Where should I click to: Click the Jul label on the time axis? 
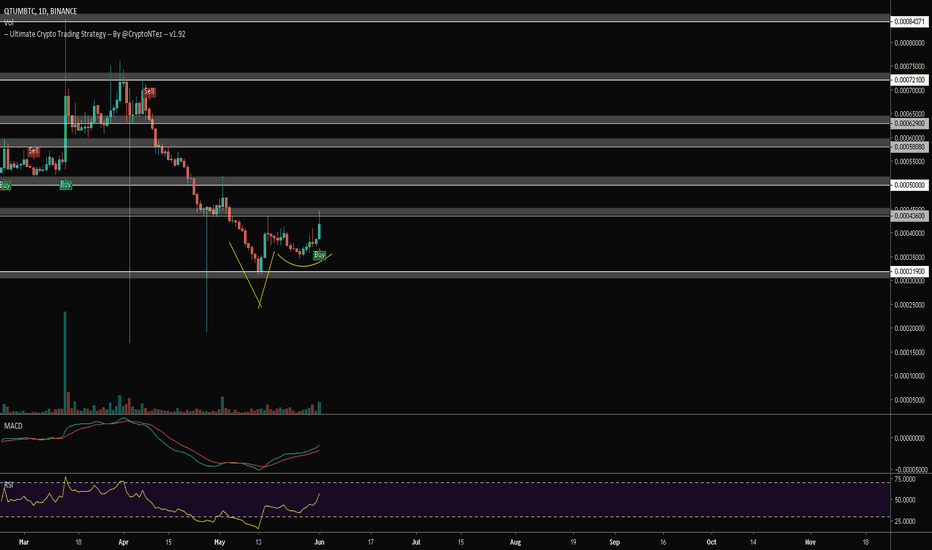(x=416, y=542)
